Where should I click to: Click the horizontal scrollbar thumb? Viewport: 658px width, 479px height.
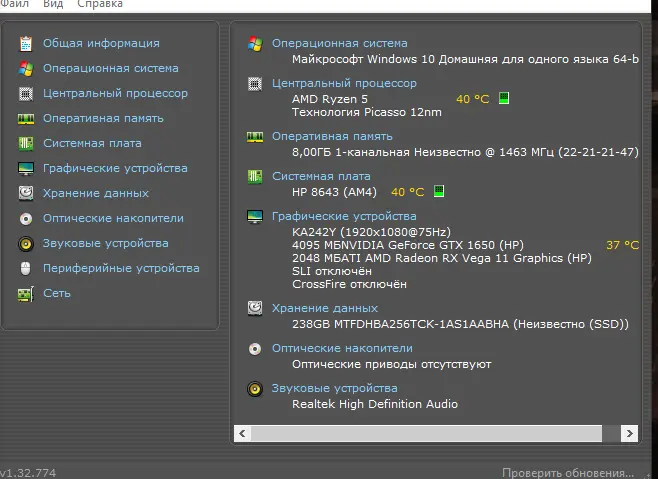point(426,433)
